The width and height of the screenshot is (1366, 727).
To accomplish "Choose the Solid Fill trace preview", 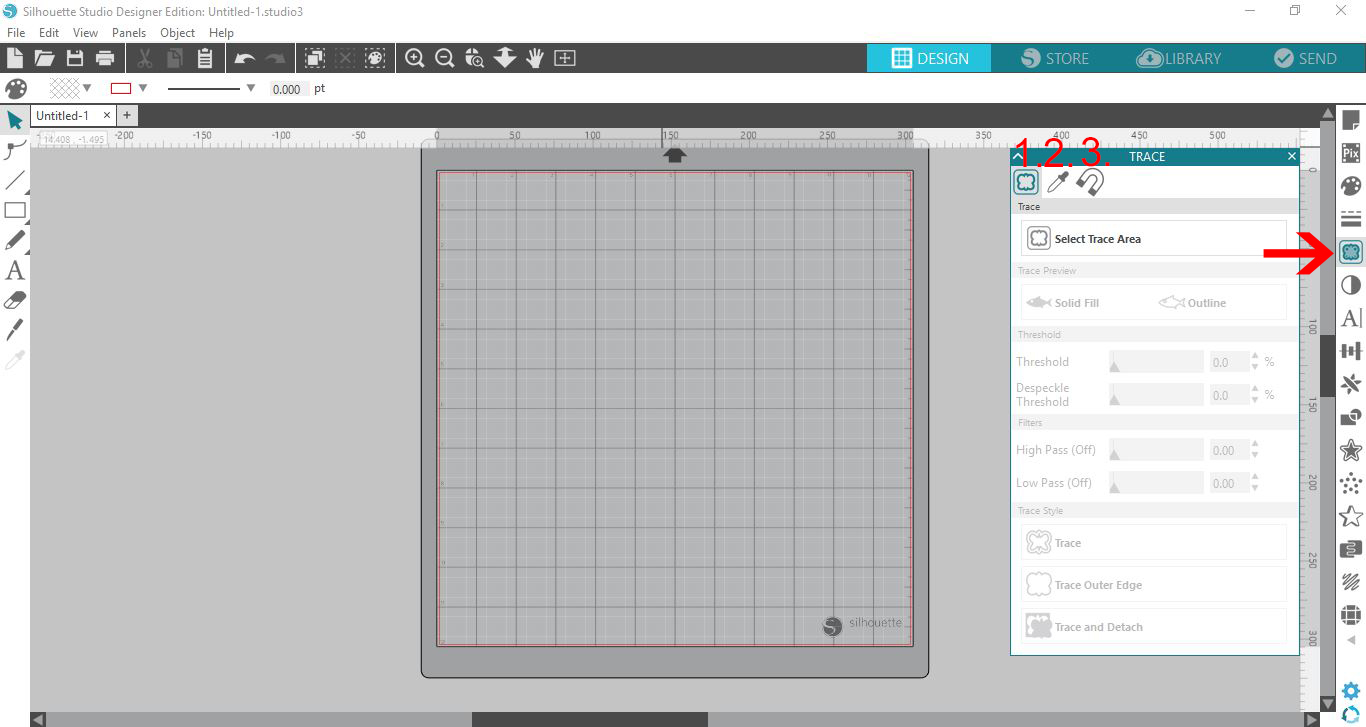I will [1063, 302].
